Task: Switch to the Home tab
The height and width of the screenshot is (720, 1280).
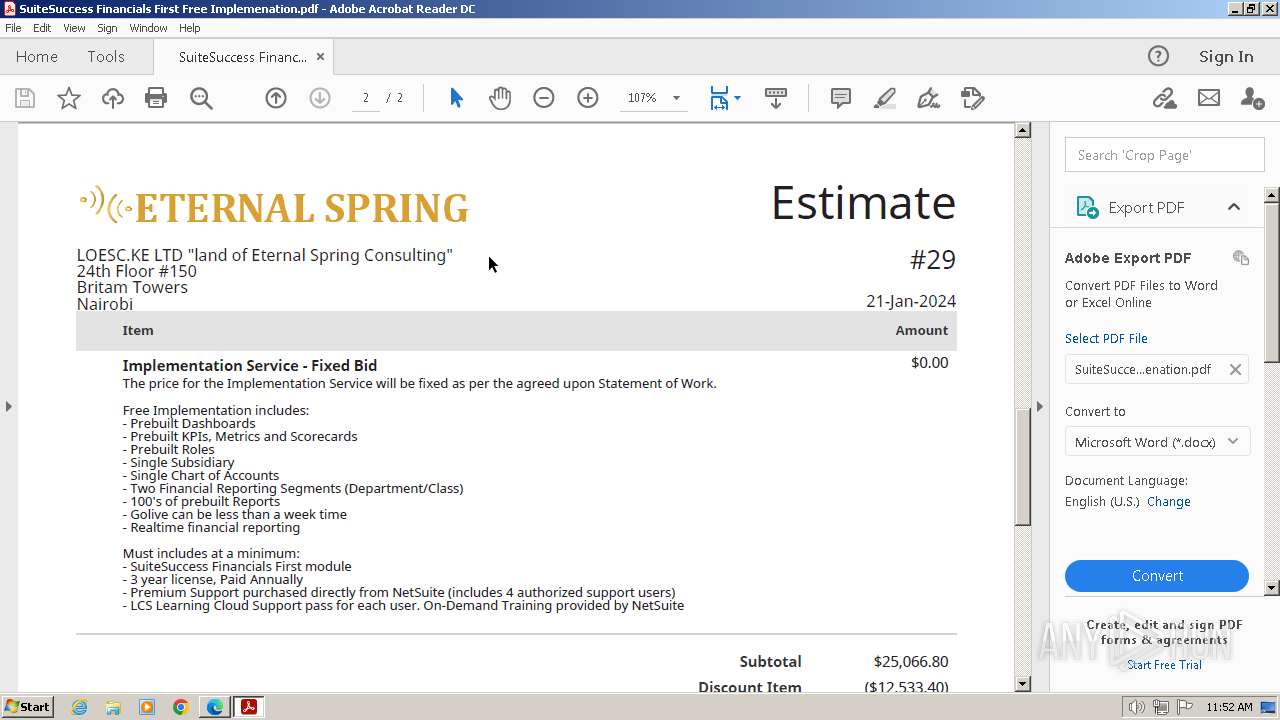Action: [37, 57]
